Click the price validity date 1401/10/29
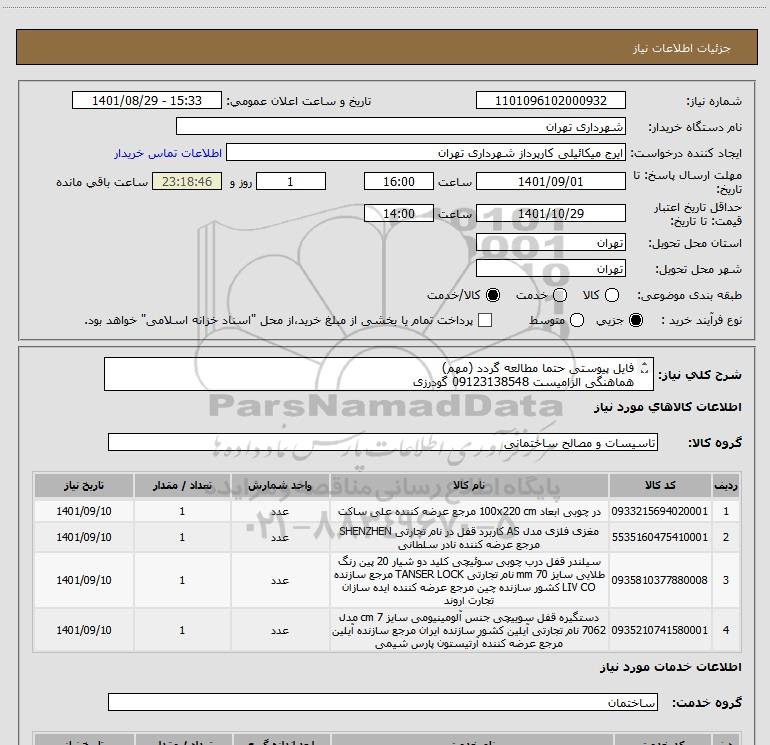Image resolution: width=770 pixels, height=745 pixels. pos(550,214)
